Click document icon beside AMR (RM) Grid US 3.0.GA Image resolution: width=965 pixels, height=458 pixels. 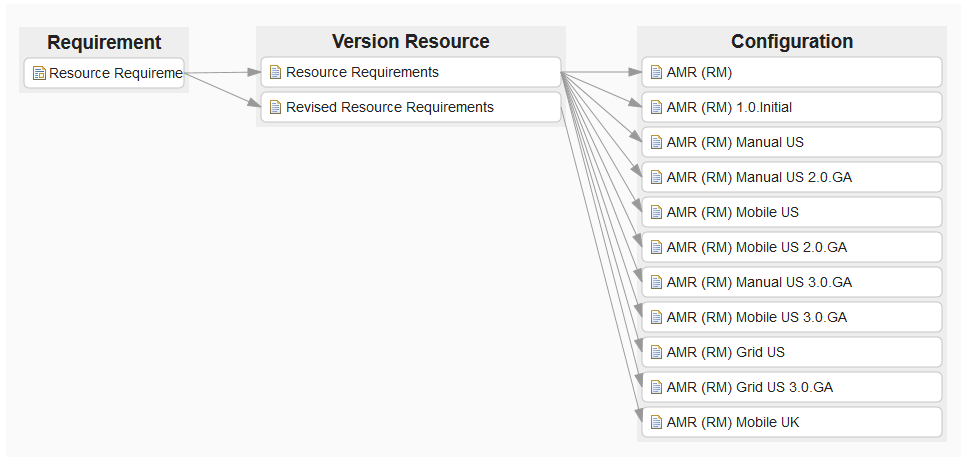pyautogui.click(x=656, y=387)
